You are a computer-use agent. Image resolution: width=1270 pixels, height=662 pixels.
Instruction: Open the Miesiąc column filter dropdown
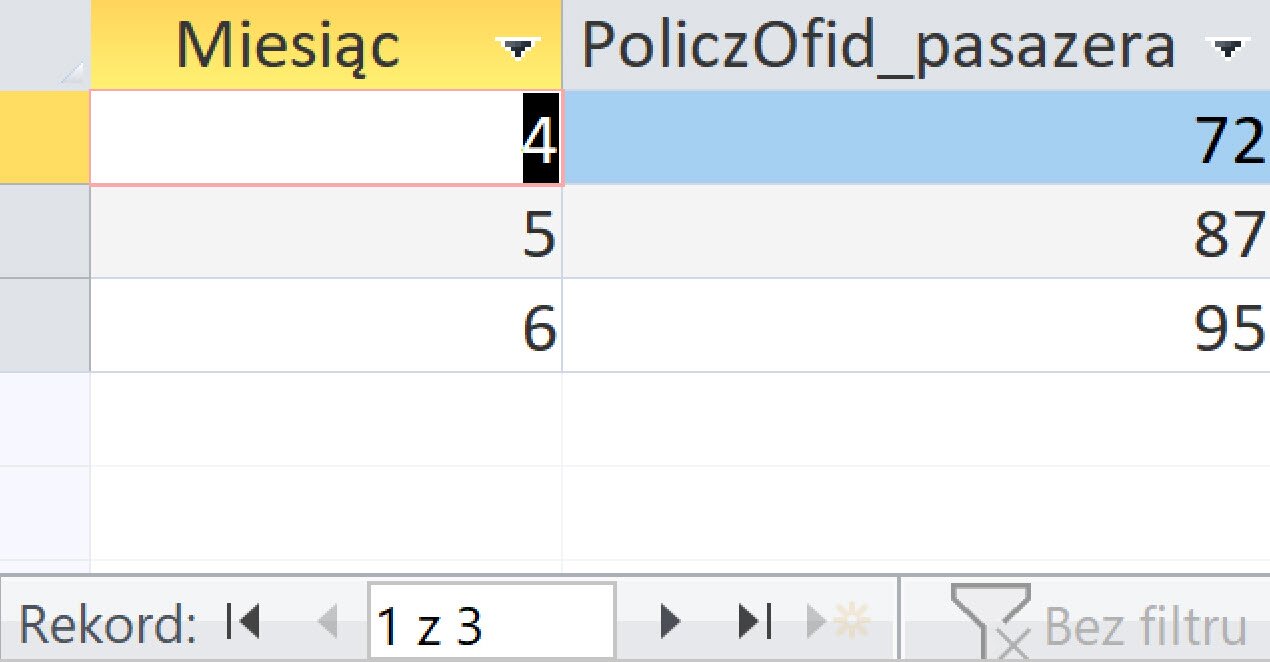click(x=517, y=48)
